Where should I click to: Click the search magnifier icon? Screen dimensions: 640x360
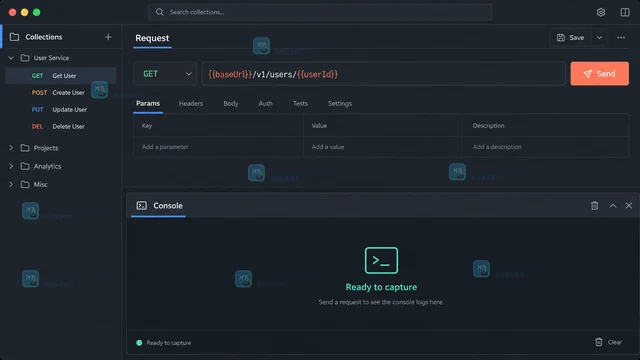[160, 12]
